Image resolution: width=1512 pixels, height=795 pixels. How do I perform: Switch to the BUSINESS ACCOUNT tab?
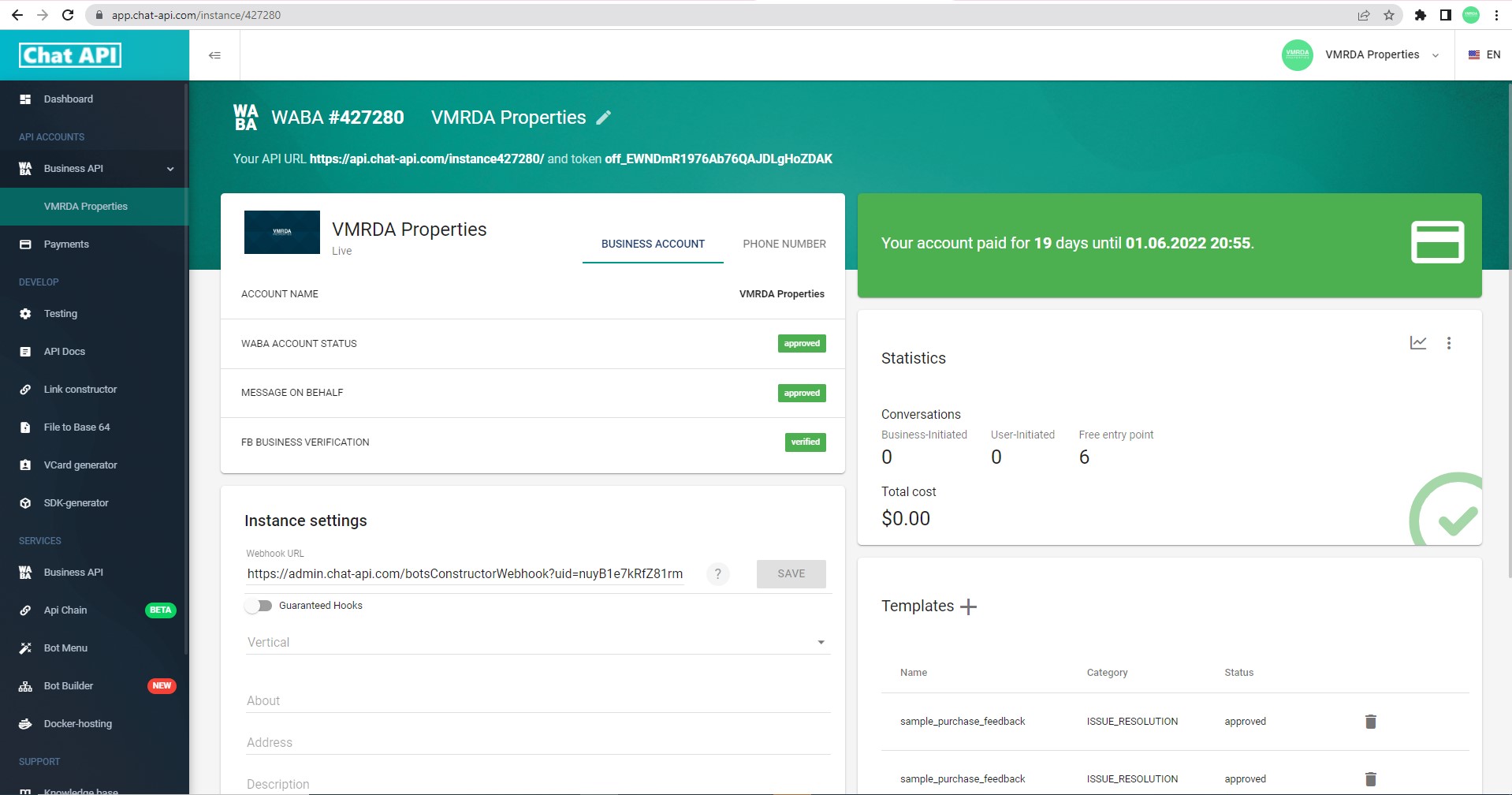pos(653,244)
